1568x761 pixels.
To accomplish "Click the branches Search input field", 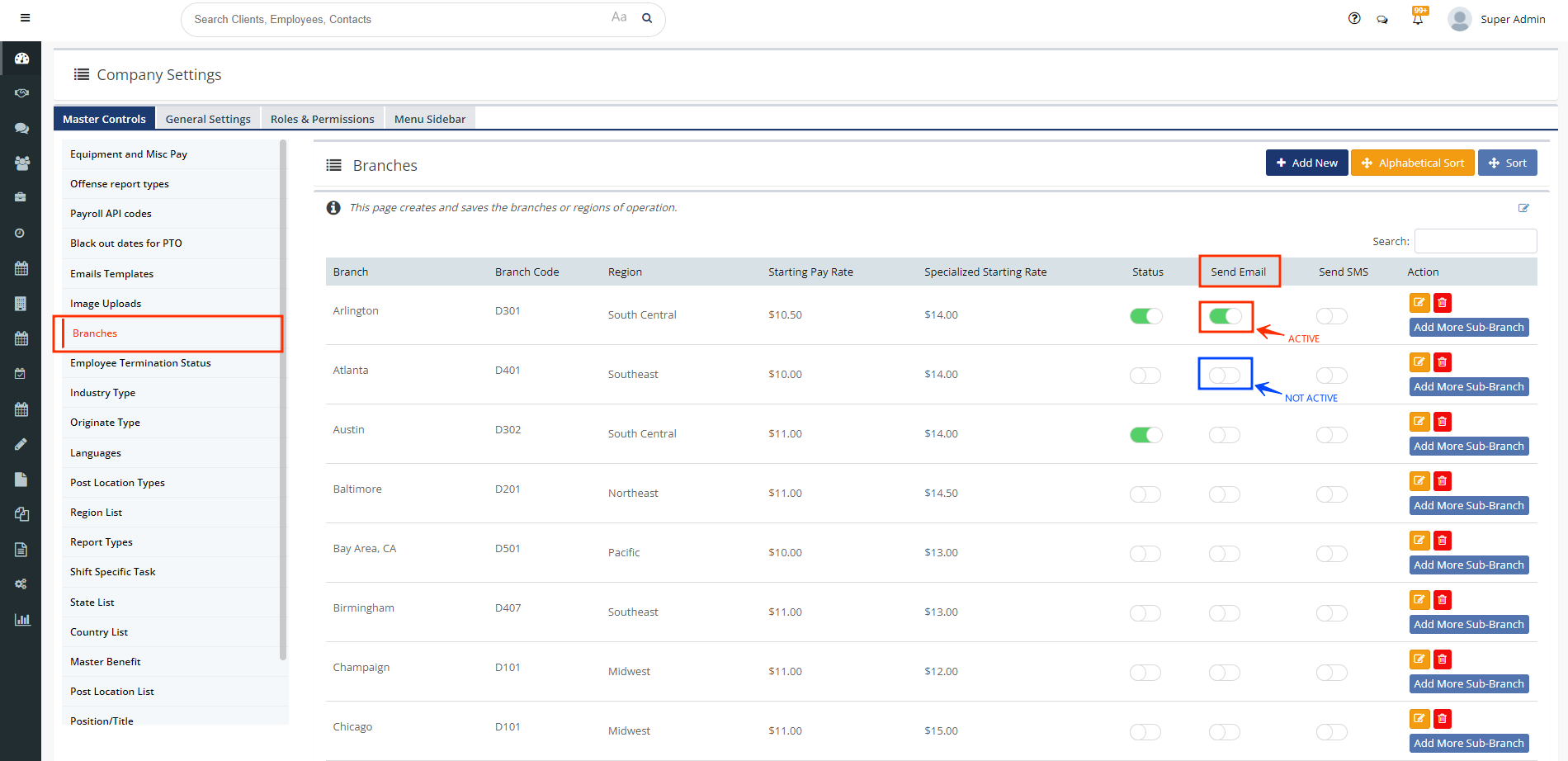I will point(1475,241).
